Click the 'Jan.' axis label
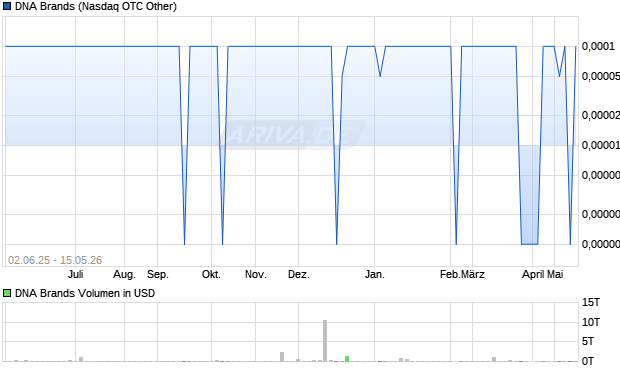Screen dimensions: 620x371 [374, 274]
